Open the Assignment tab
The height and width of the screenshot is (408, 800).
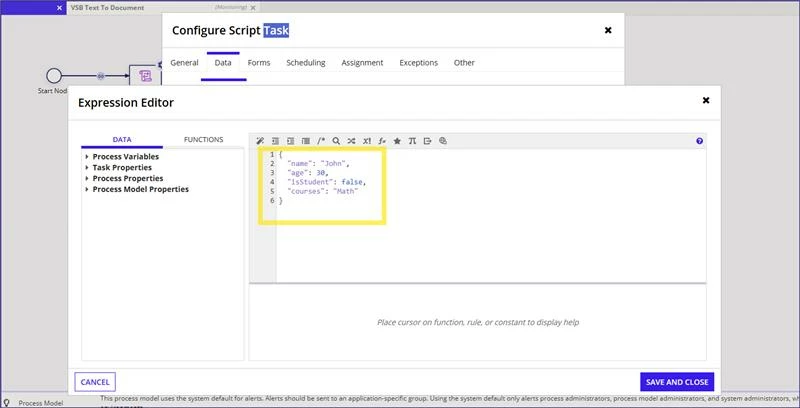coord(362,63)
